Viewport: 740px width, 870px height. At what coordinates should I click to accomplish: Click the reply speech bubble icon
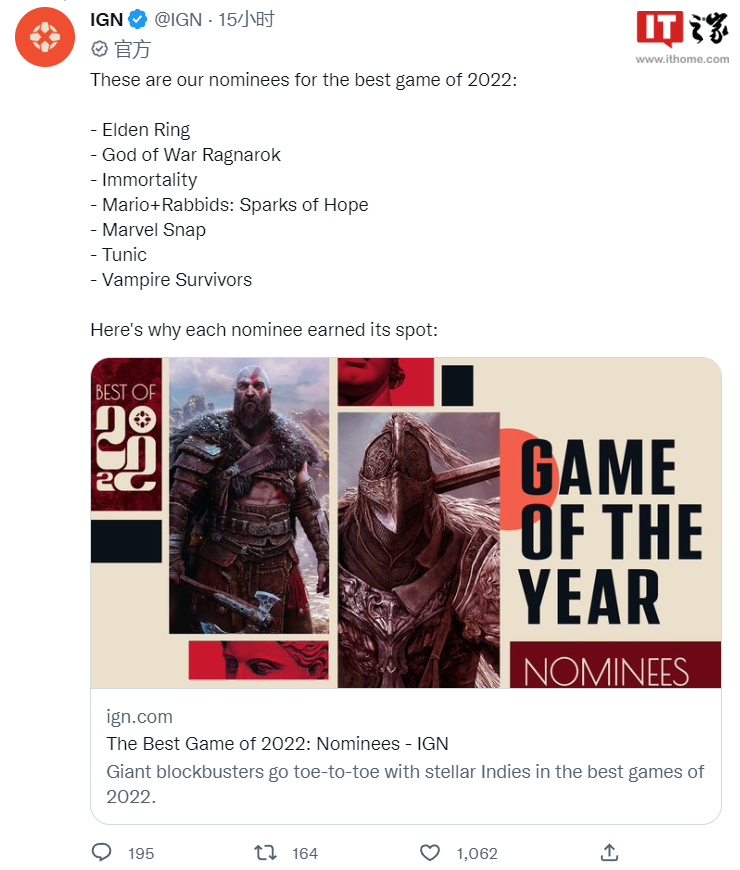[102, 853]
